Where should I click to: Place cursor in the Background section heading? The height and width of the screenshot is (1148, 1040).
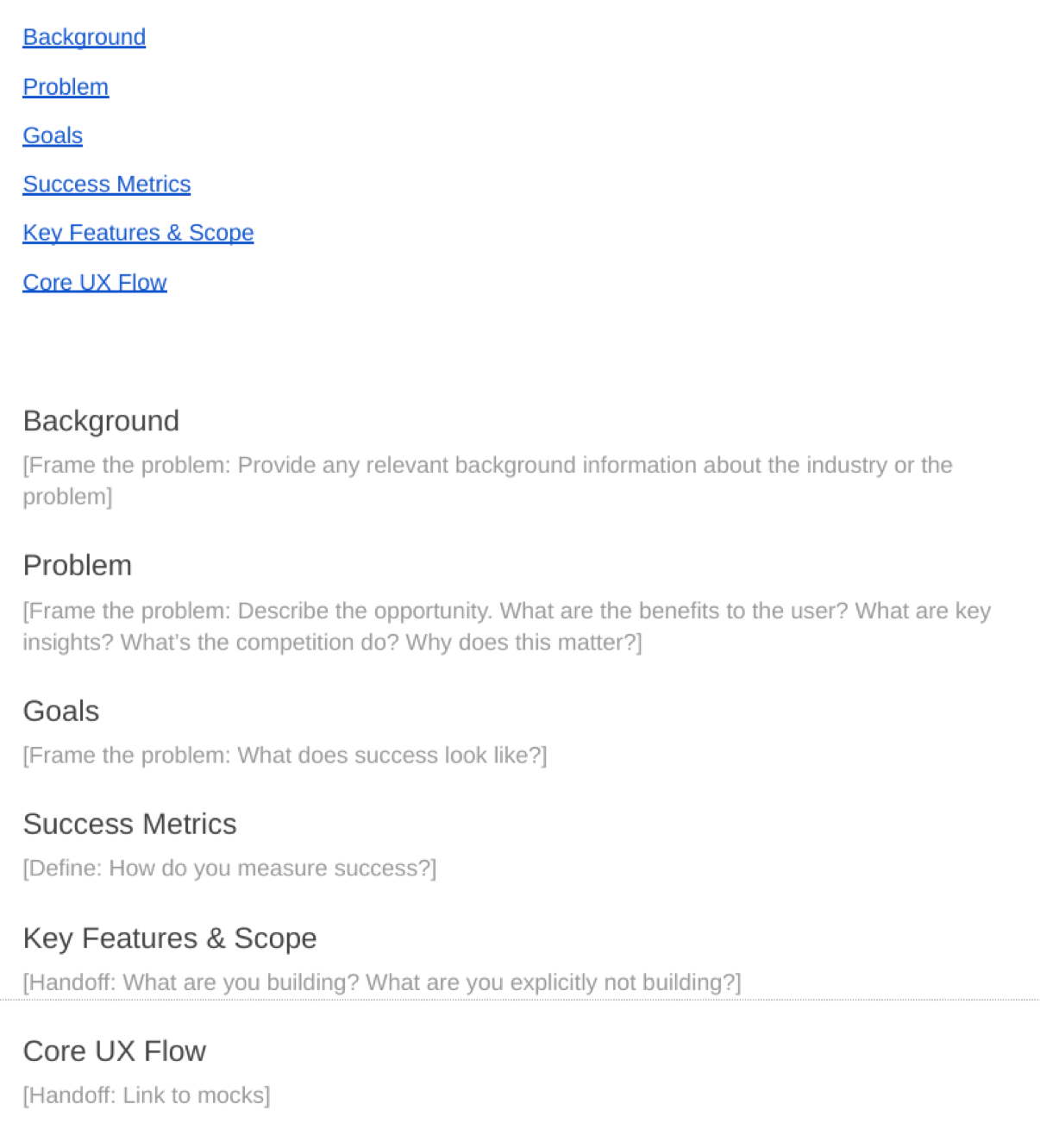coord(101,421)
